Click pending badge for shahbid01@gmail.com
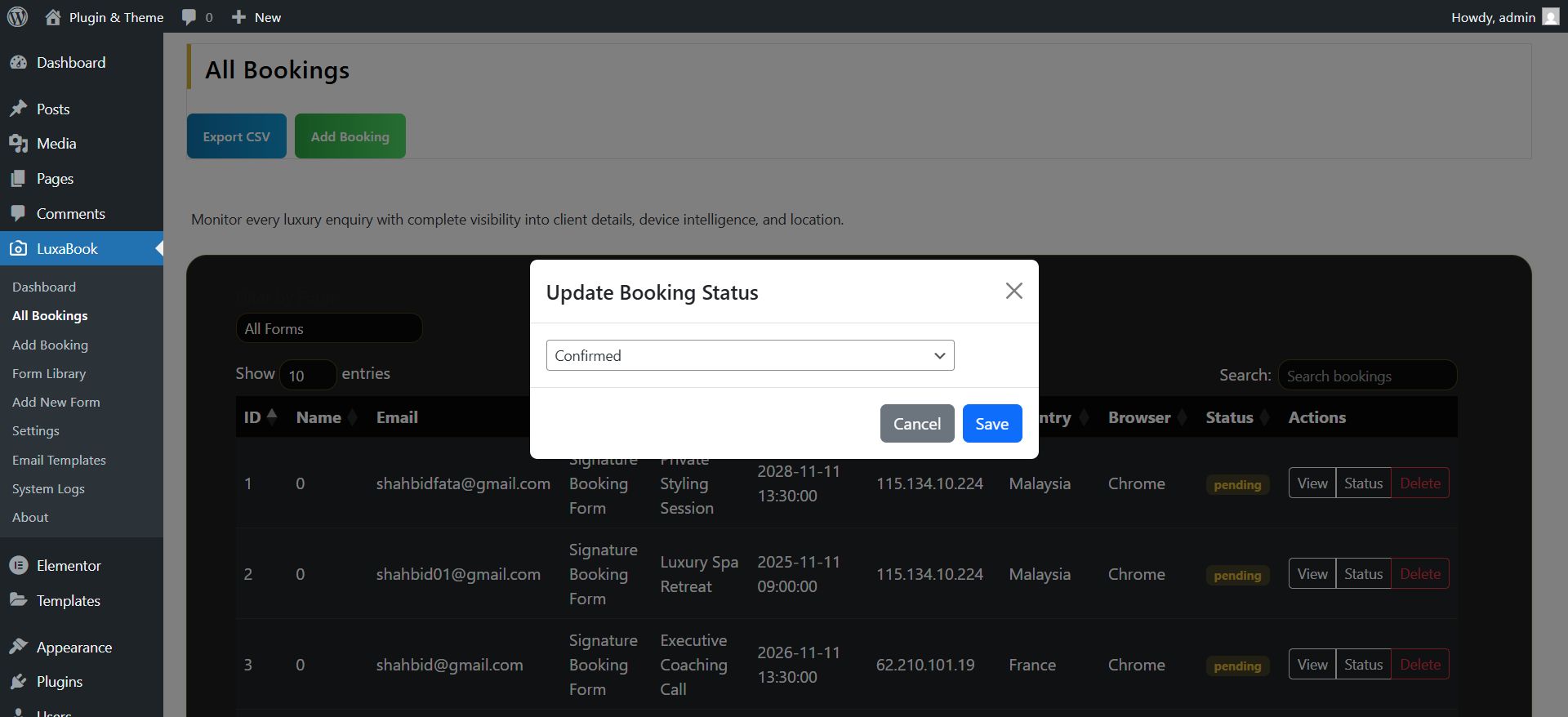Screen dimensions: 1568x717 (x=1237, y=575)
